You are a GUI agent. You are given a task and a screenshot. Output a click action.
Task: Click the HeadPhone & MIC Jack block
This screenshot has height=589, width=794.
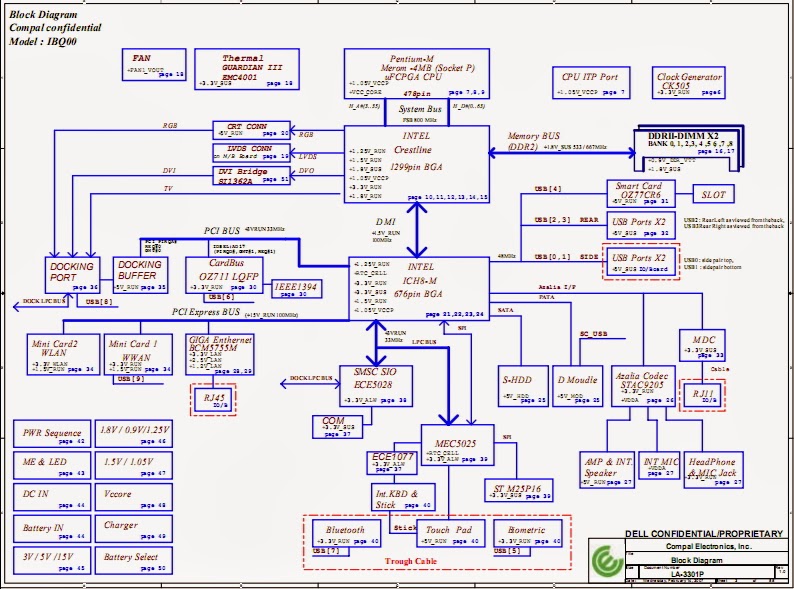pos(713,470)
